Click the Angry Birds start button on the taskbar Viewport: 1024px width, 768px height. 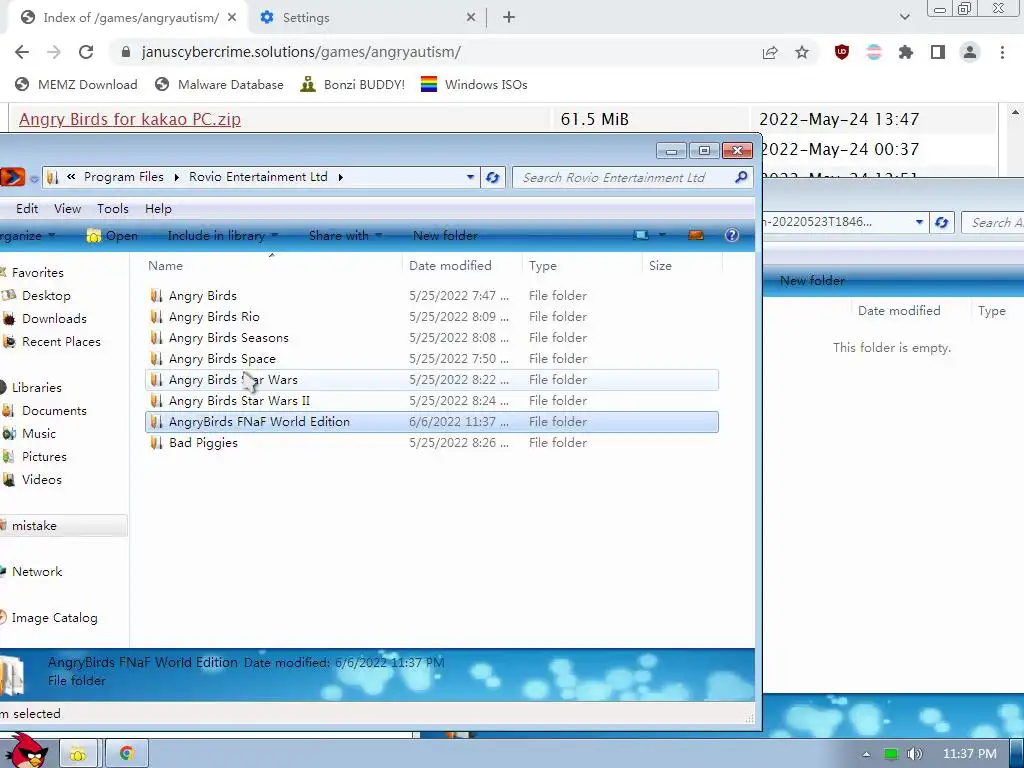(27, 751)
